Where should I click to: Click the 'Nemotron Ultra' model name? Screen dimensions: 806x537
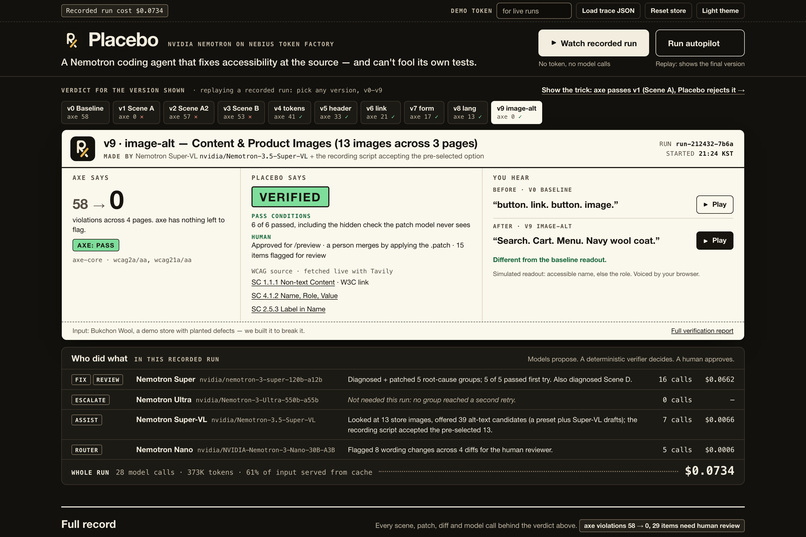click(x=163, y=399)
